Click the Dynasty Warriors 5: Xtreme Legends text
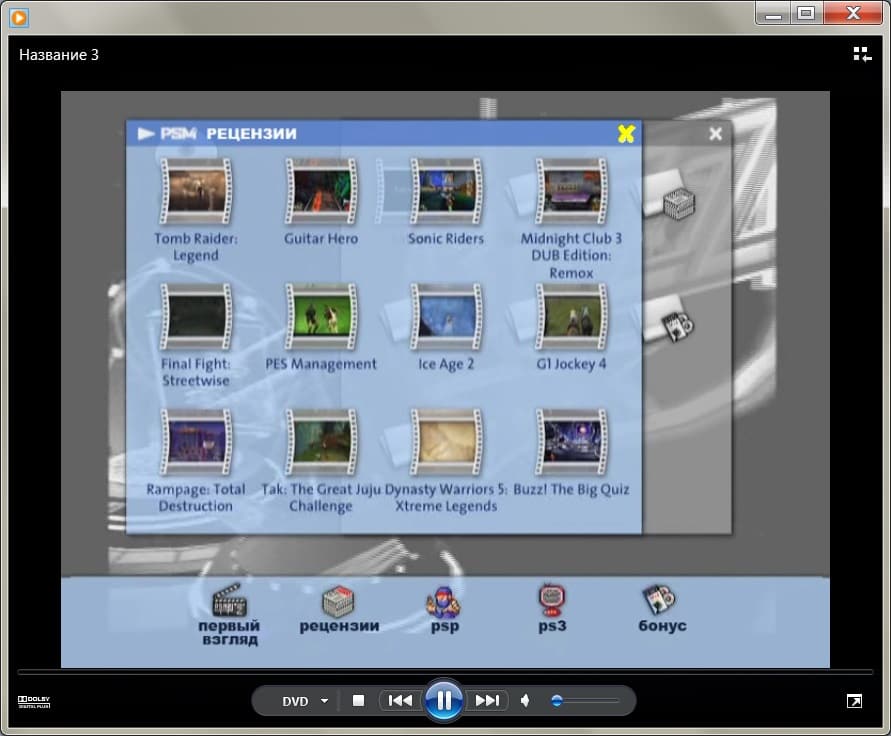 (446, 498)
